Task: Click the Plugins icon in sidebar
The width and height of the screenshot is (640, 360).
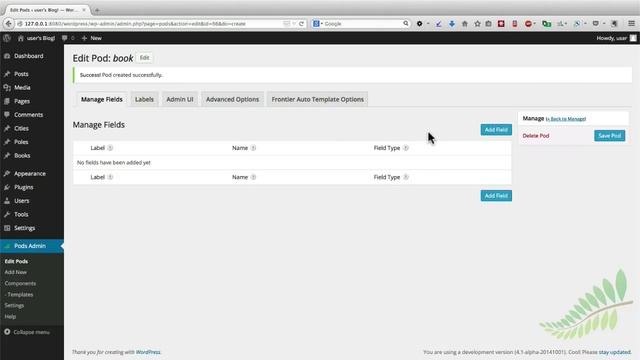Action: tap(7, 187)
